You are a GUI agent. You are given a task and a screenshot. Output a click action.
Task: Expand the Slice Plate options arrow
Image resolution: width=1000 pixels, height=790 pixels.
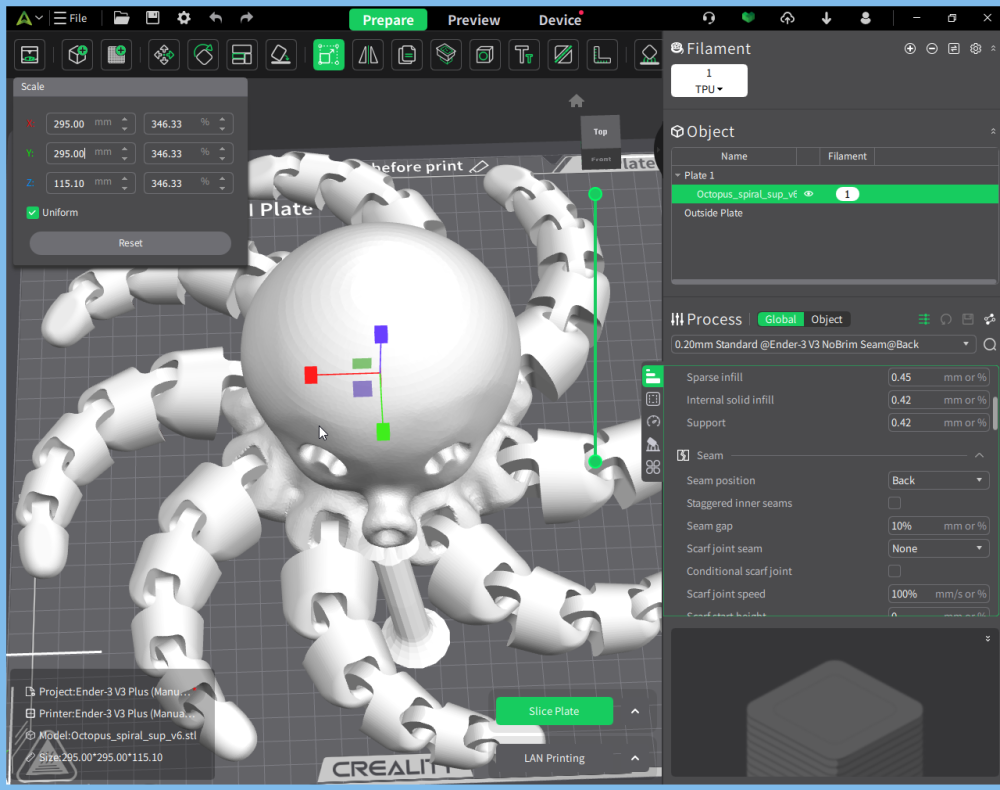tap(635, 711)
